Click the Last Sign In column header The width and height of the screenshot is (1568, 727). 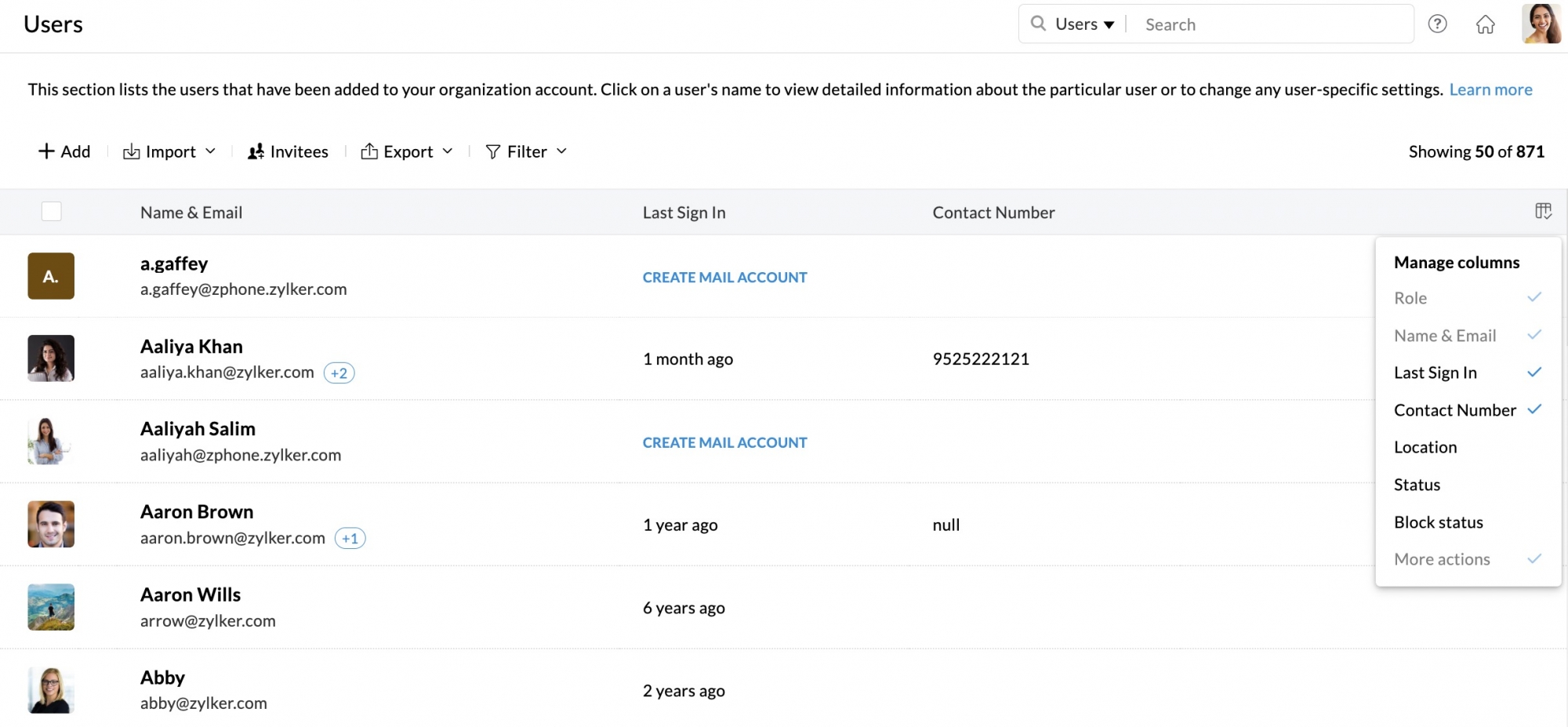(684, 213)
